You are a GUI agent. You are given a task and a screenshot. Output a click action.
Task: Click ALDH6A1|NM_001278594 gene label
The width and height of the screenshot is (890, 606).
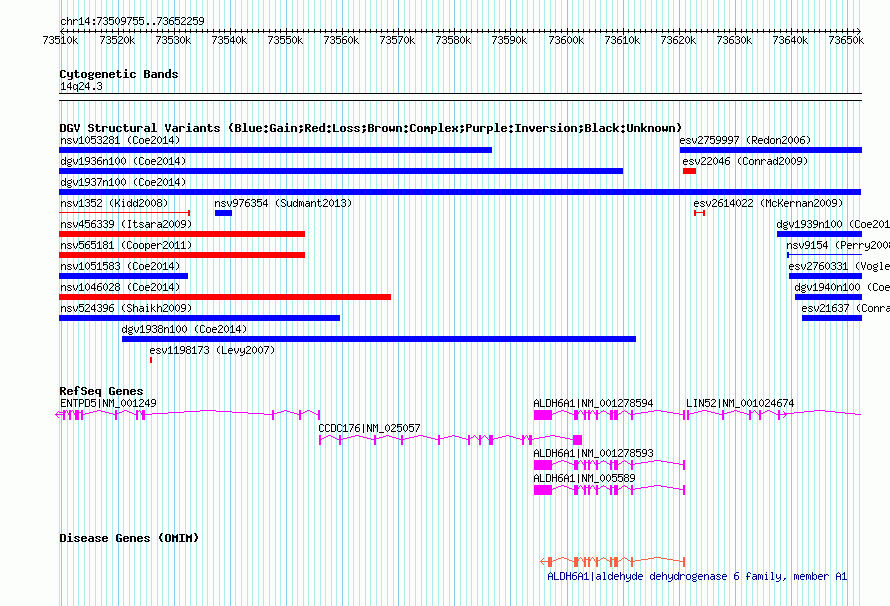click(x=593, y=403)
